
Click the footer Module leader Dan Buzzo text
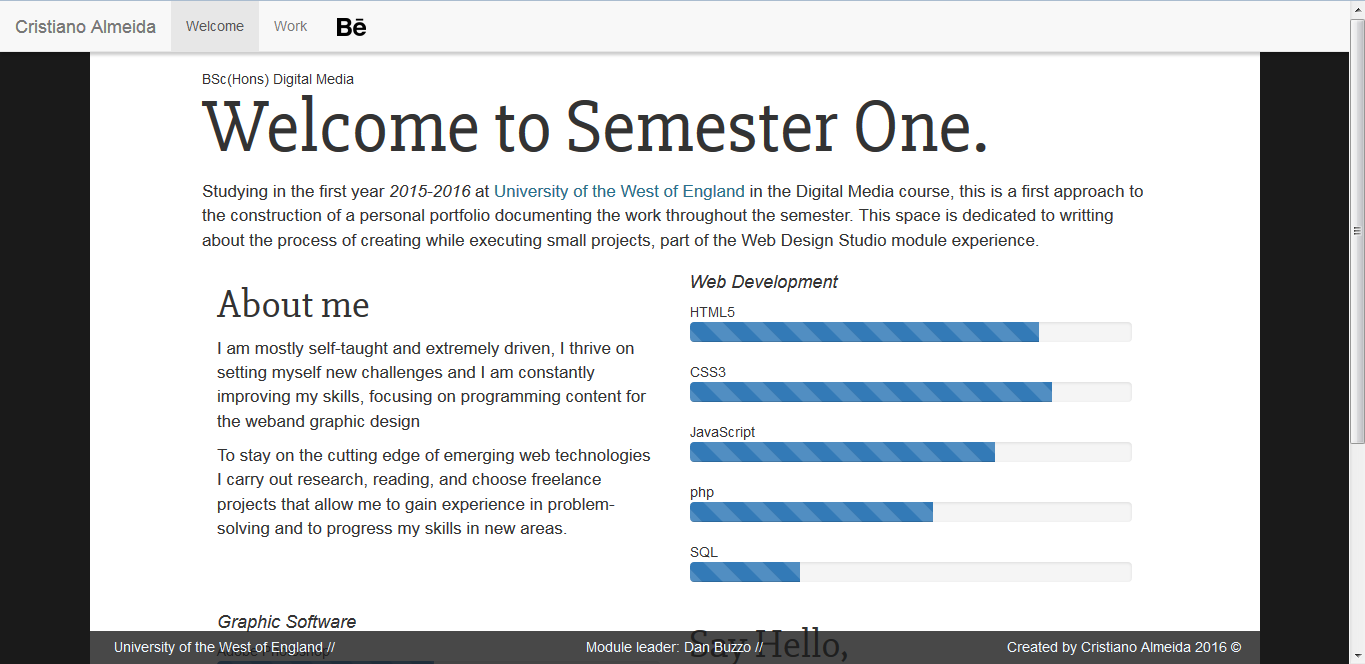pyautogui.click(x=674, y=647)
